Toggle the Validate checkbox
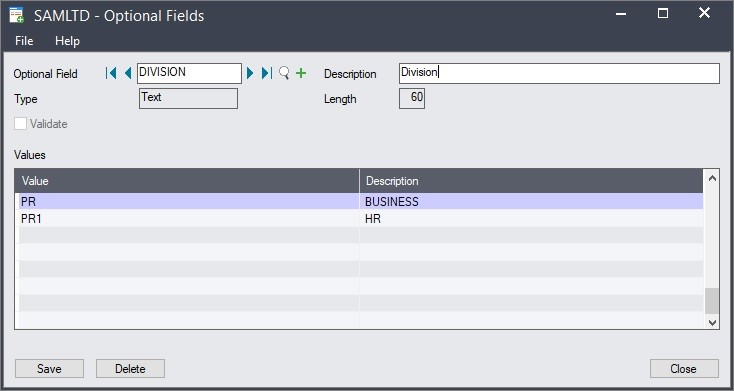Viewport: 734px width, 391px height. point(20,124)
